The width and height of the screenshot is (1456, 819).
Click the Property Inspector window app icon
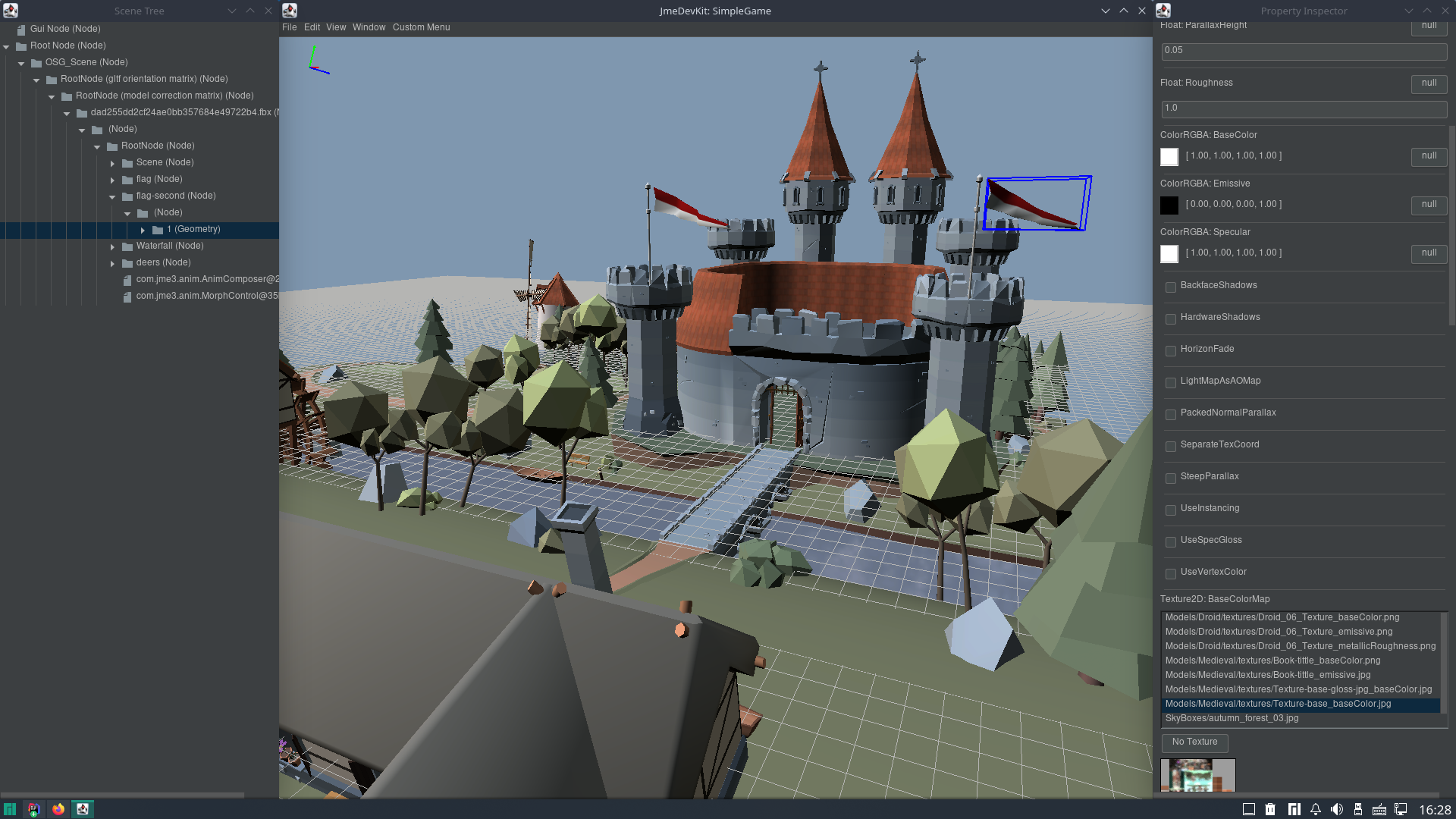[1163, 11]
